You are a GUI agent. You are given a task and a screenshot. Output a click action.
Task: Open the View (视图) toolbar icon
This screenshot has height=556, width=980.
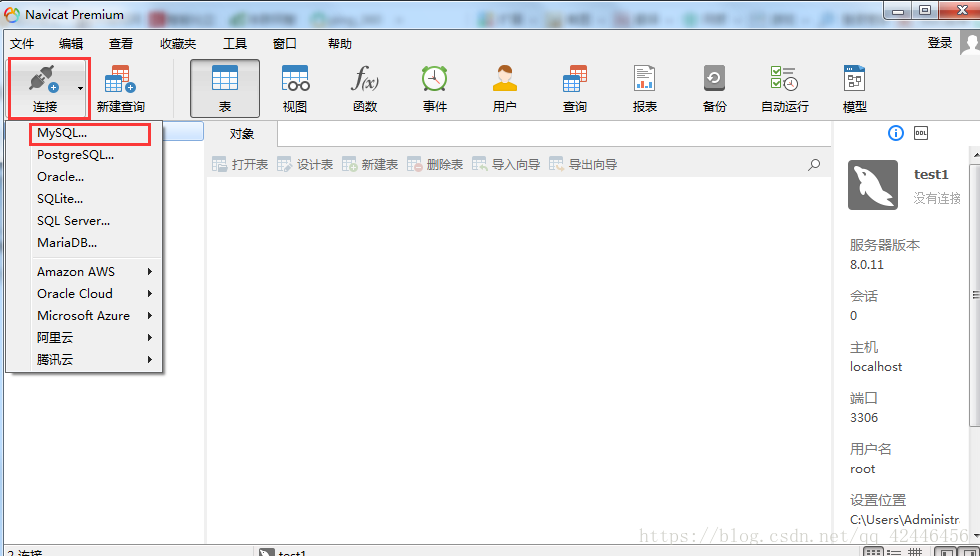[x=295, y=79]
